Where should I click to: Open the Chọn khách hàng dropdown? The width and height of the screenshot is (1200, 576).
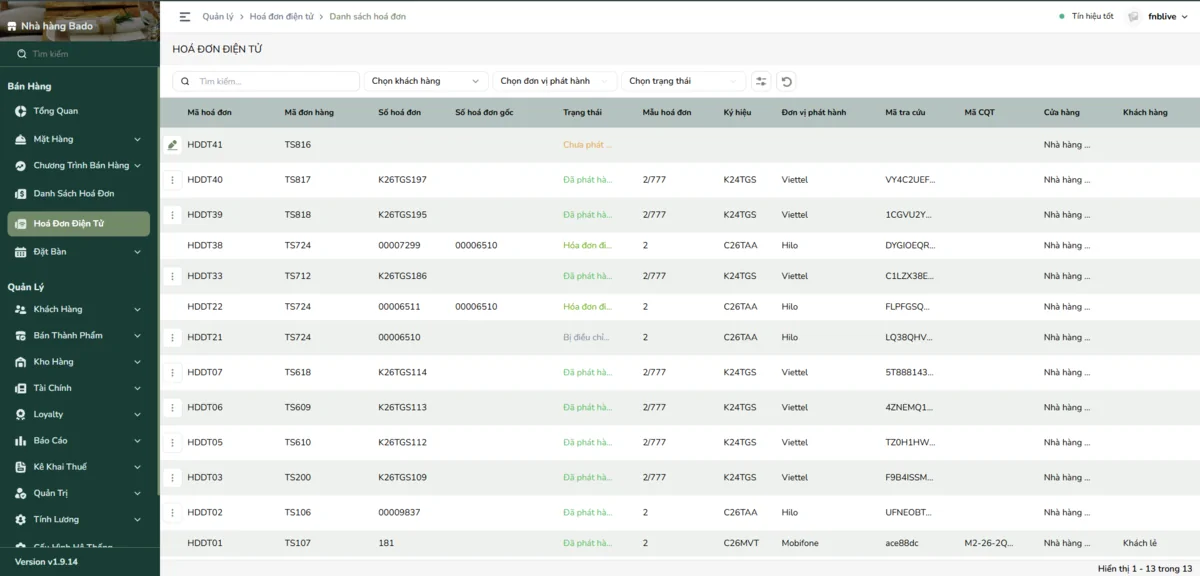(x=426, y=81)
